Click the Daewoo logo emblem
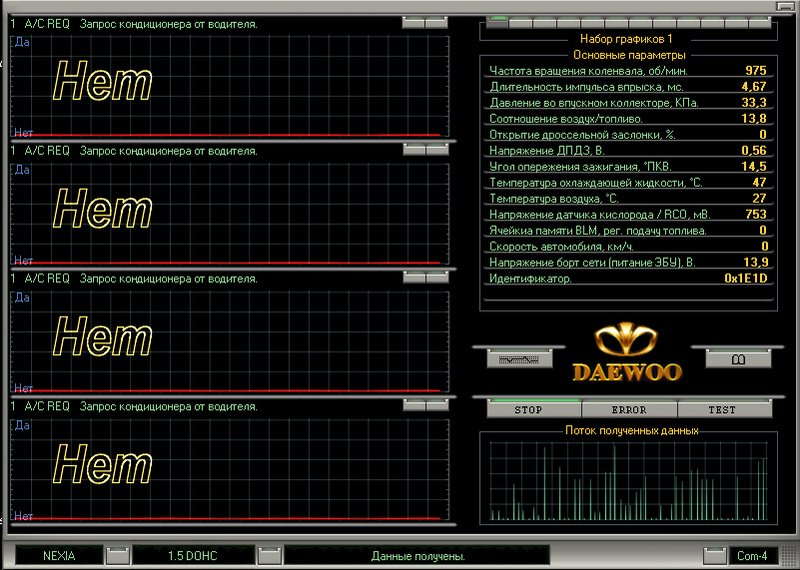This screenshot has width=800, height=570. 627,338
